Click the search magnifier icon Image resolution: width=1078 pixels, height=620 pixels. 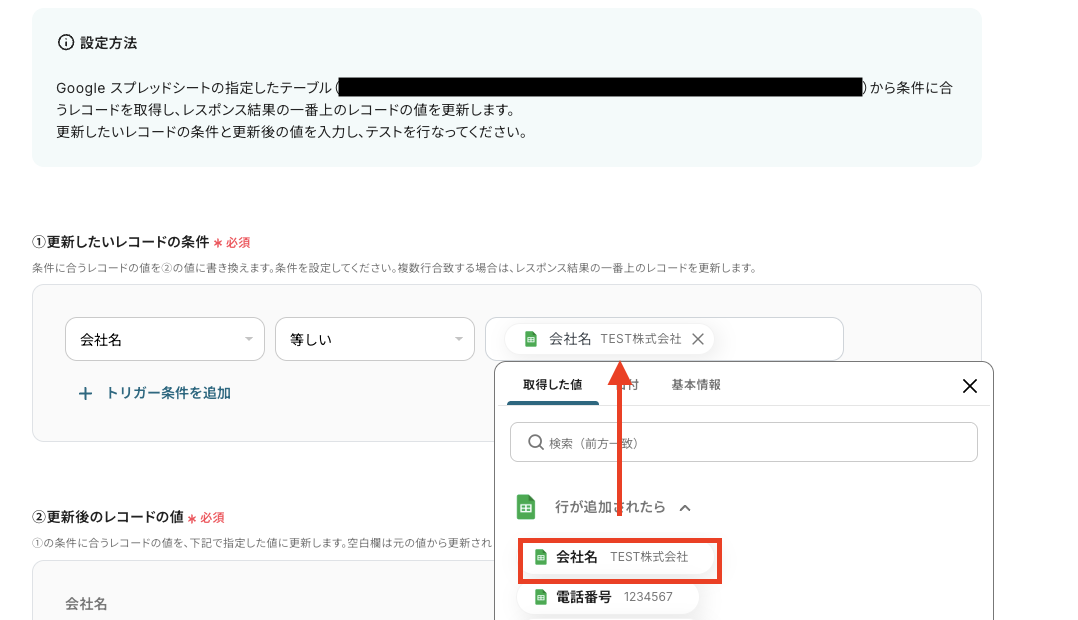pyautogui.click(x=536, y=442)
